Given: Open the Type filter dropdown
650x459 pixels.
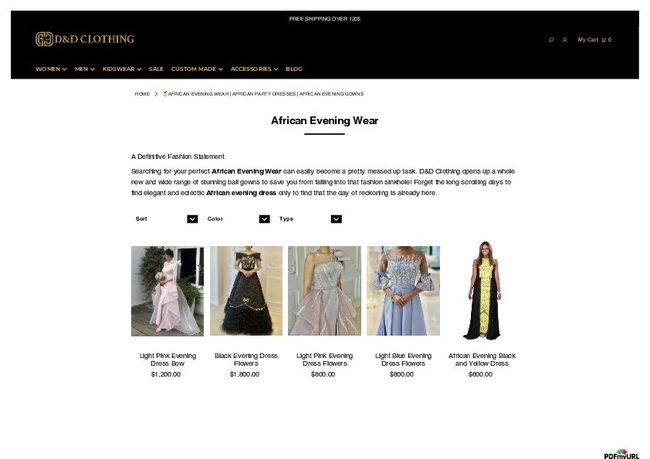Looking at the screenshot, I should [310, 219].
